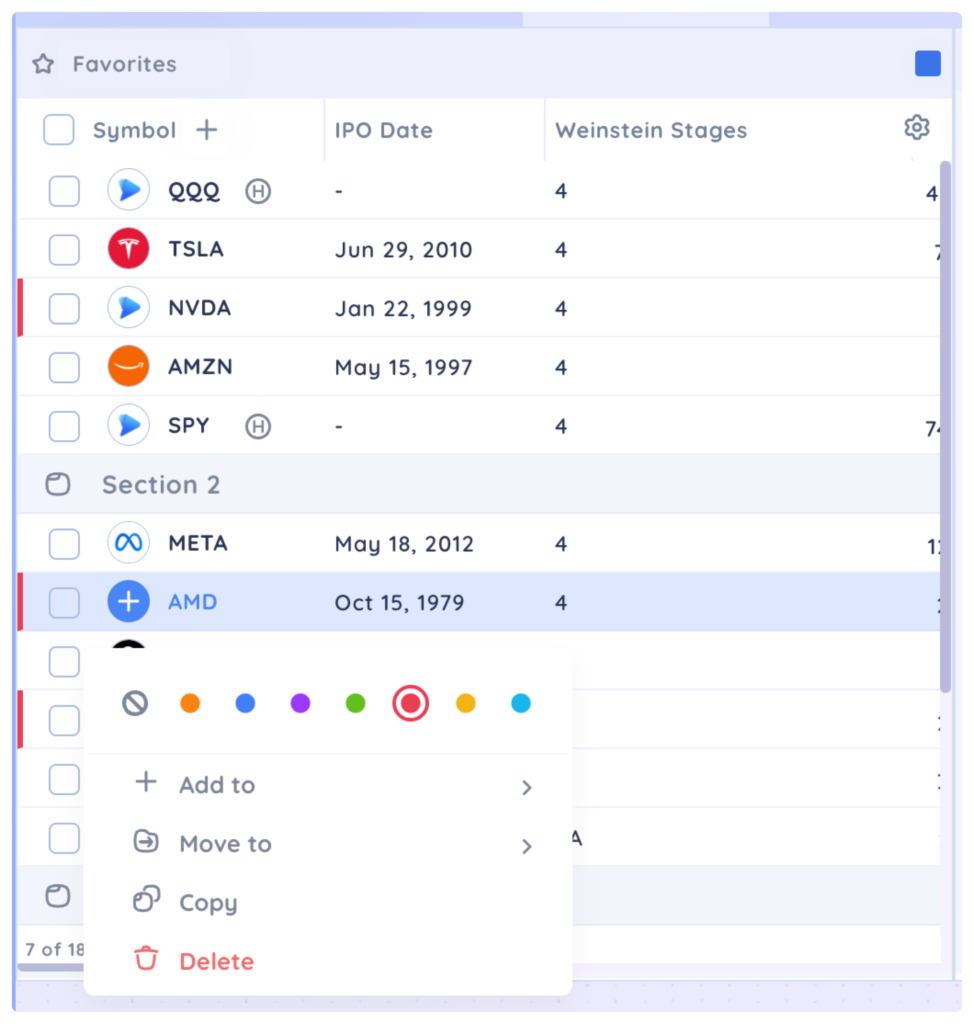Toggle the select-all checkbox beside Symbol

[59, 129]
